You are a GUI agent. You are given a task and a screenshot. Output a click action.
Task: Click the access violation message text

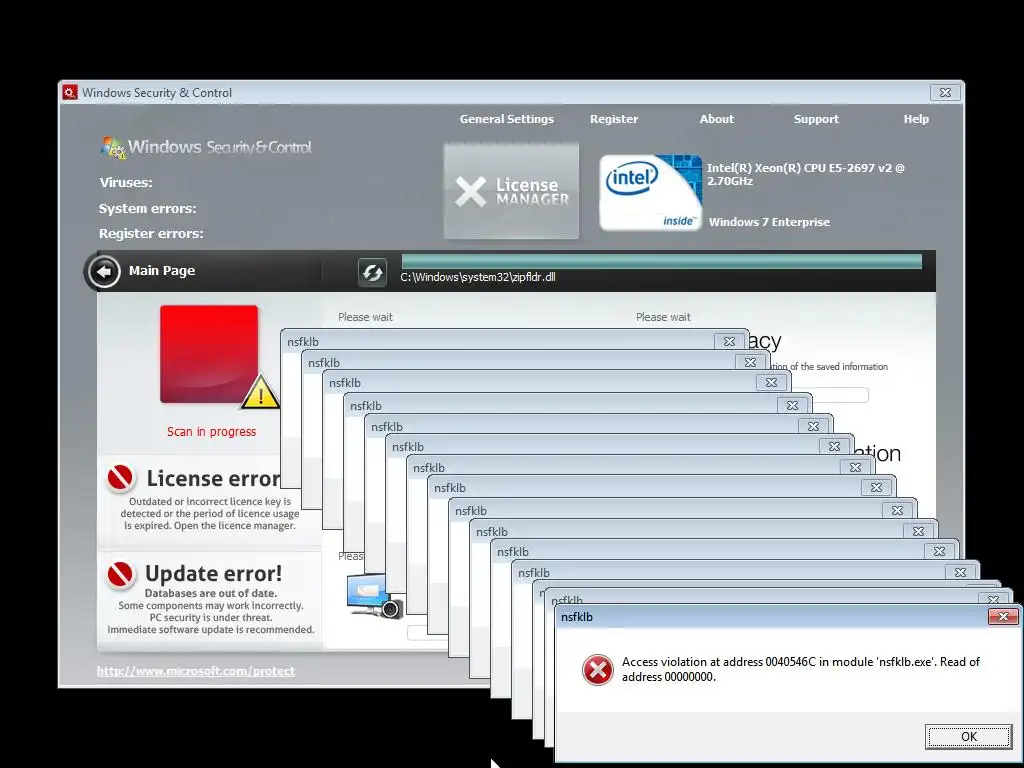click(x=801, y=669)
